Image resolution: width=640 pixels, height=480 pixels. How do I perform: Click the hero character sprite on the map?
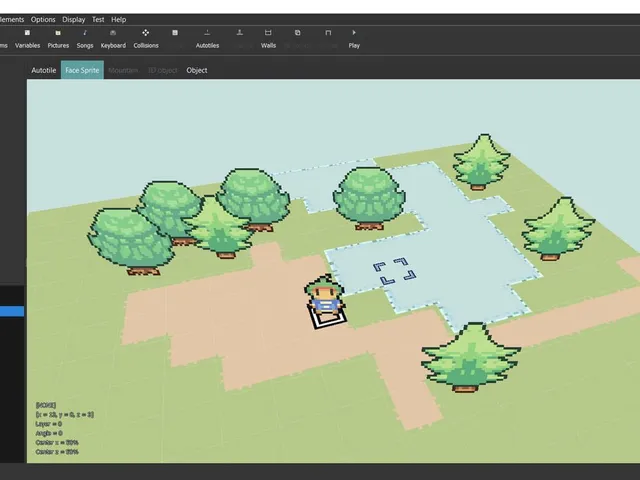[325, 295]
